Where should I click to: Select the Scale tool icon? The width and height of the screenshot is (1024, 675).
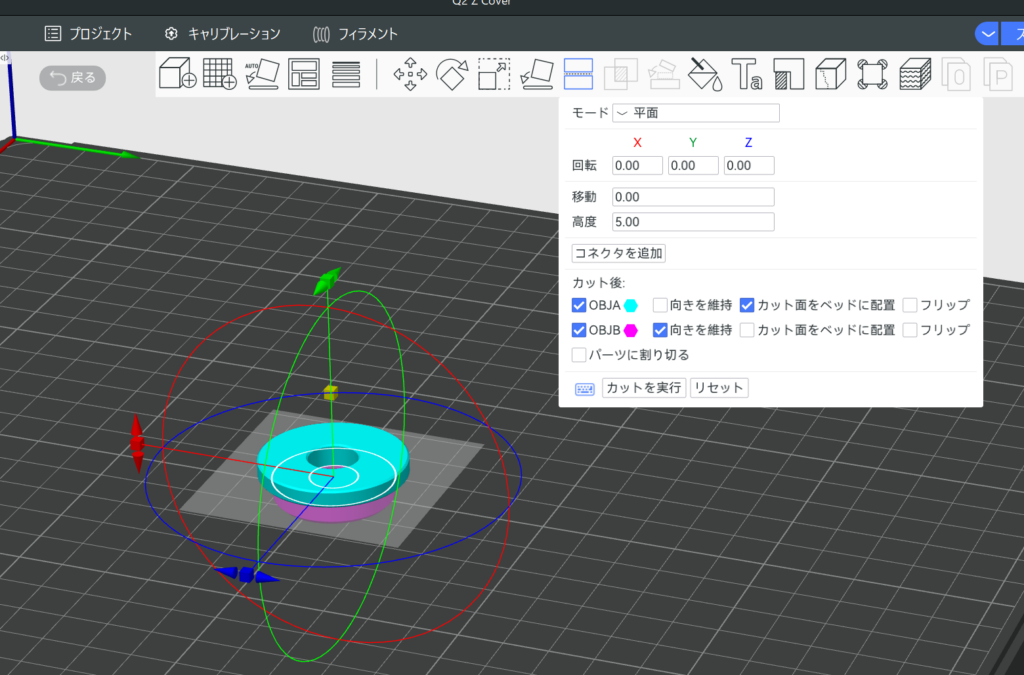coord(494,74)
